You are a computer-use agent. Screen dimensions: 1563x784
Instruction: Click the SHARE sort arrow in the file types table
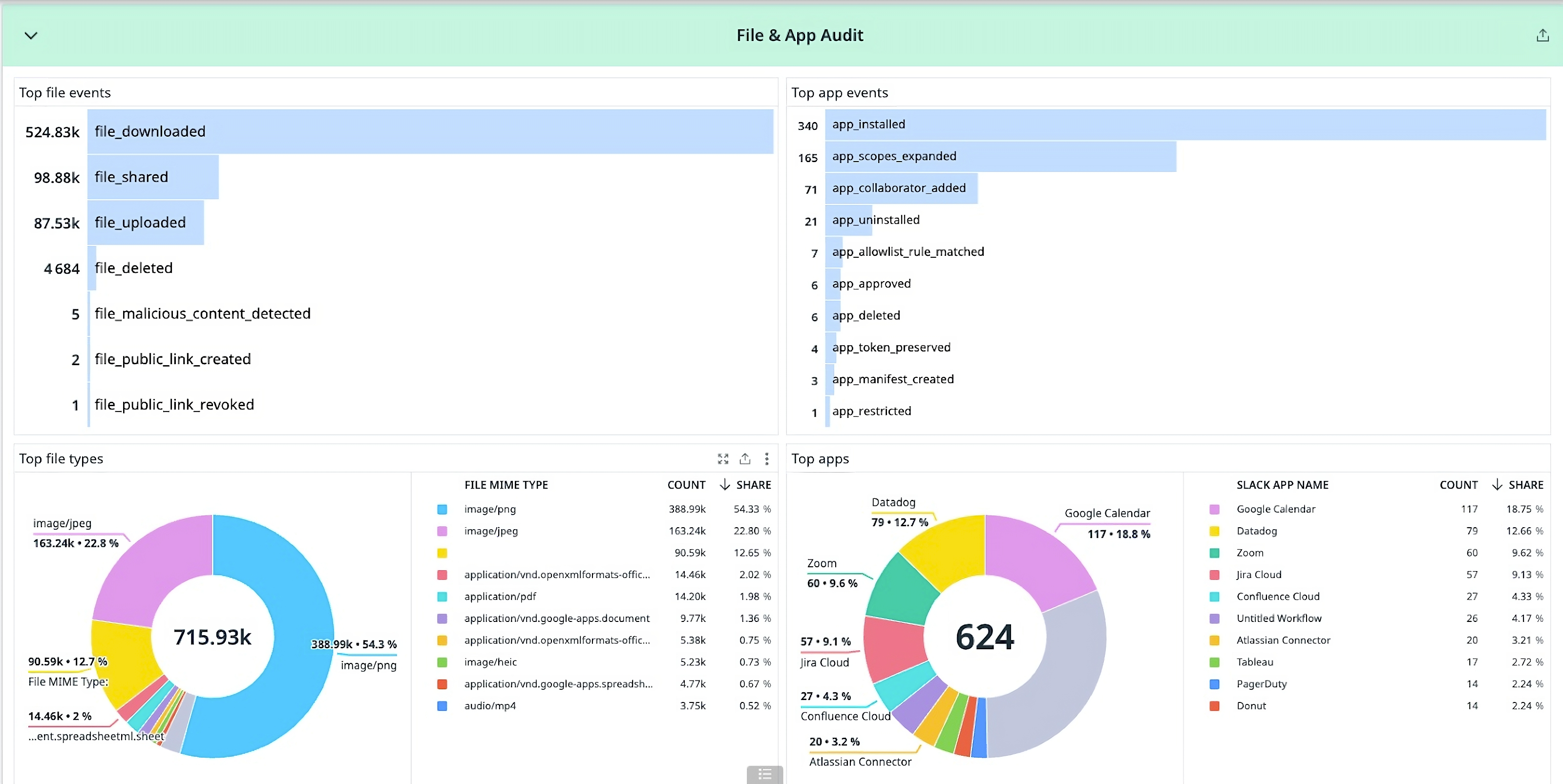click(724, 484)
